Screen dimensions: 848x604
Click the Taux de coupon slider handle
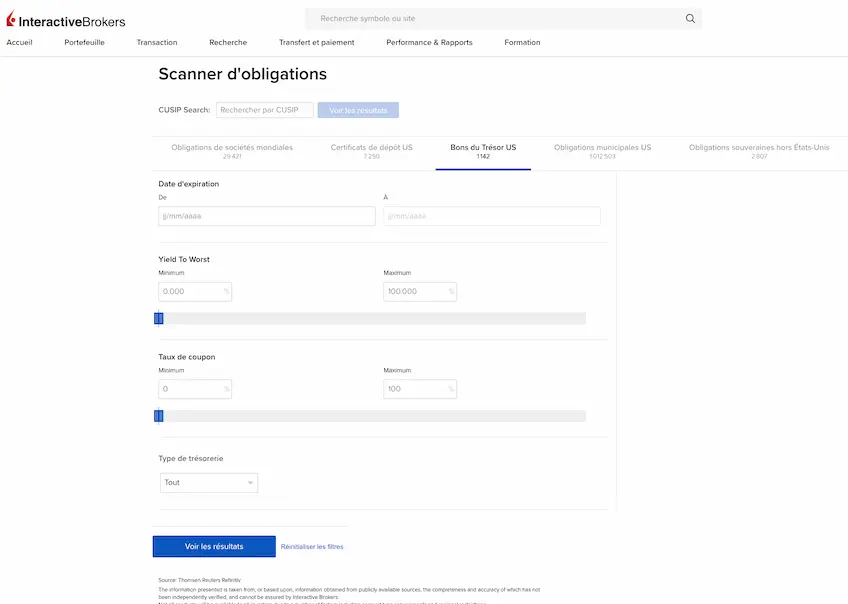tap(158, 416)
